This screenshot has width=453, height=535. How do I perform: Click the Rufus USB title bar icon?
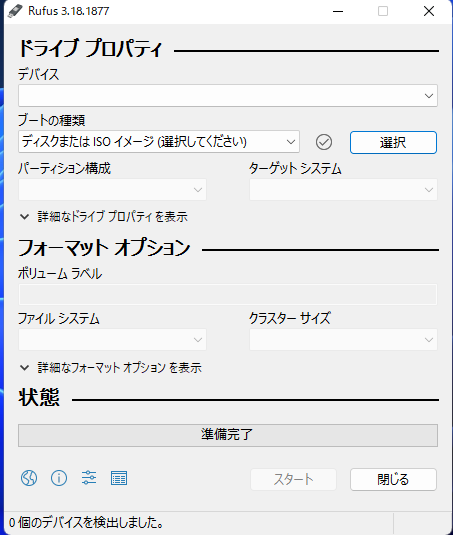(15, 11)
